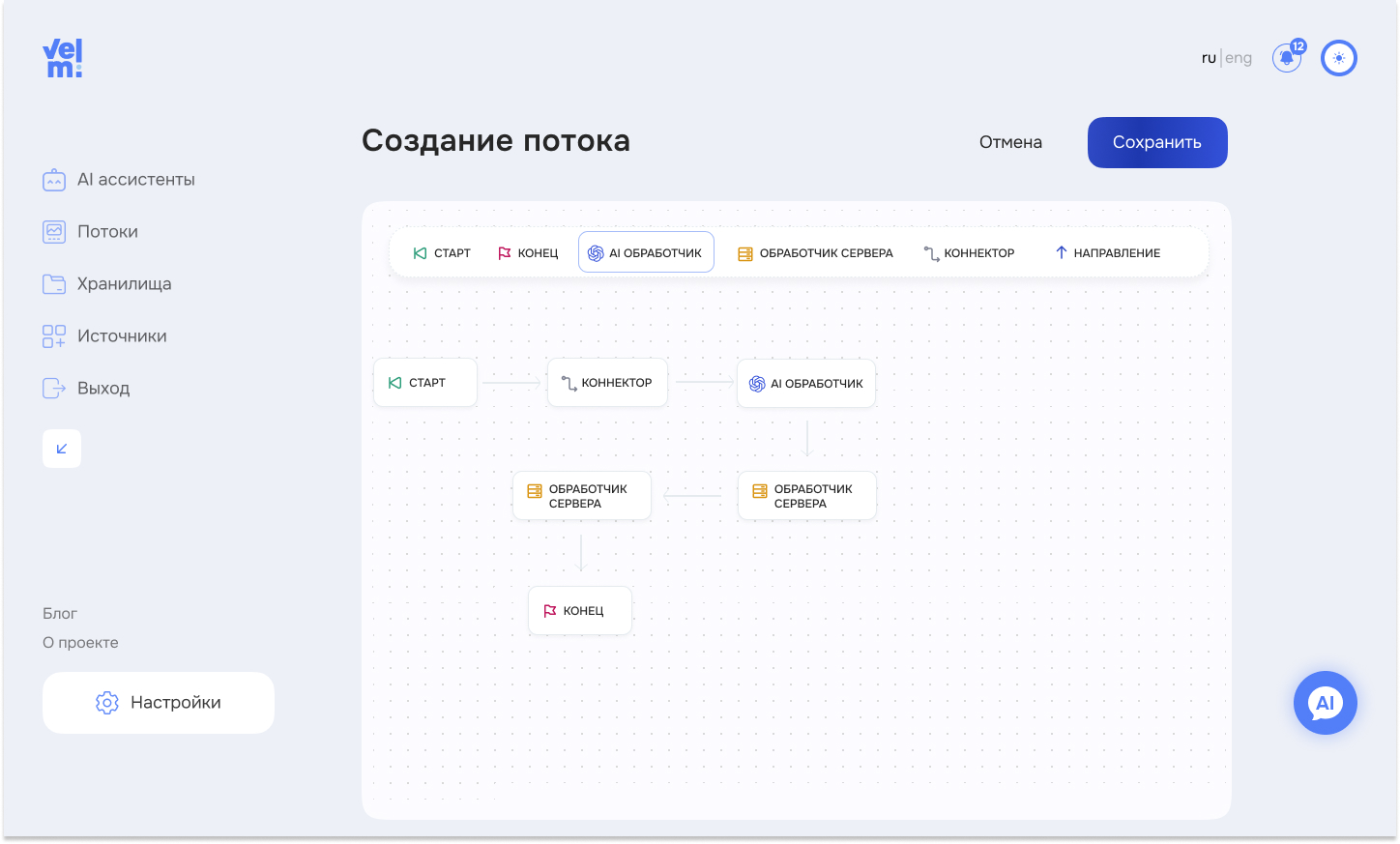Collapse the sidebar with arrow button
The image size is (1400, 844).
tap(62, 449)
